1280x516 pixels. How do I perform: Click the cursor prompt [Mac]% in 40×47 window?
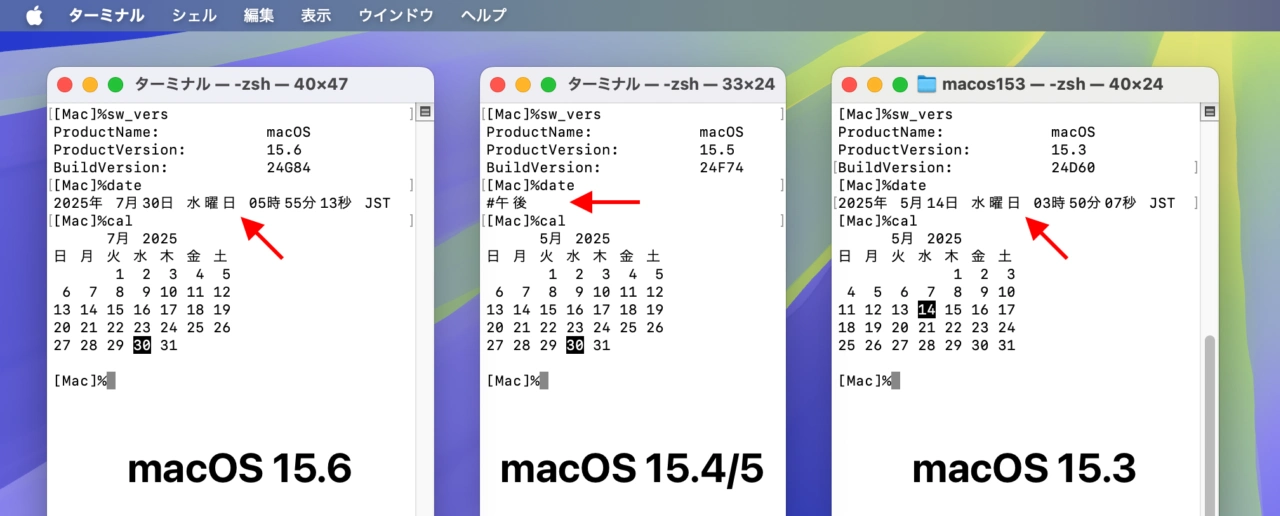pos(80,381)
